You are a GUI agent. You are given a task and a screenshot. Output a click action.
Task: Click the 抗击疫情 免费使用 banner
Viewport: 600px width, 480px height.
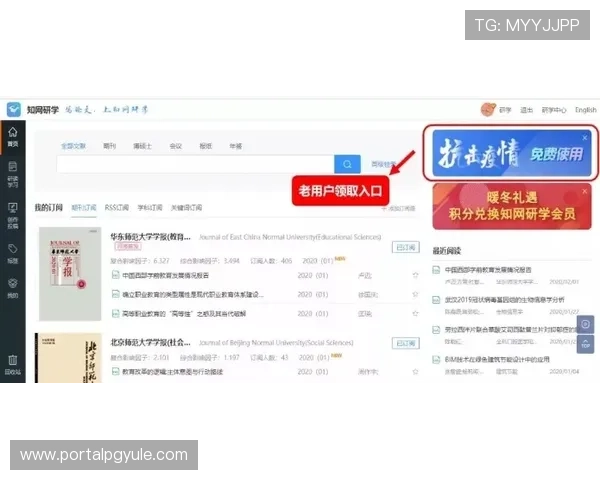click(x=512, y=153)
